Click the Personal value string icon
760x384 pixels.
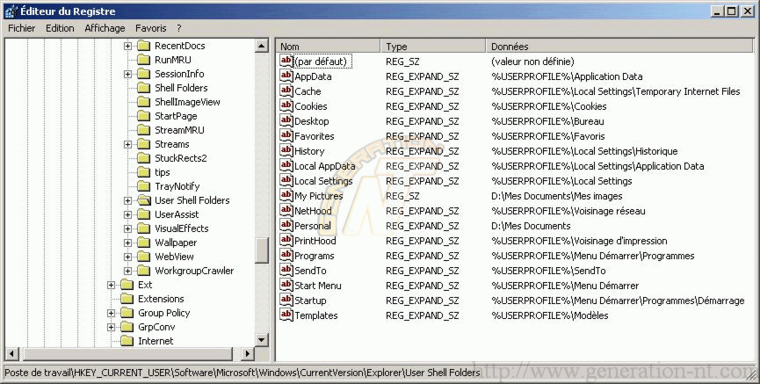[286, 226]
